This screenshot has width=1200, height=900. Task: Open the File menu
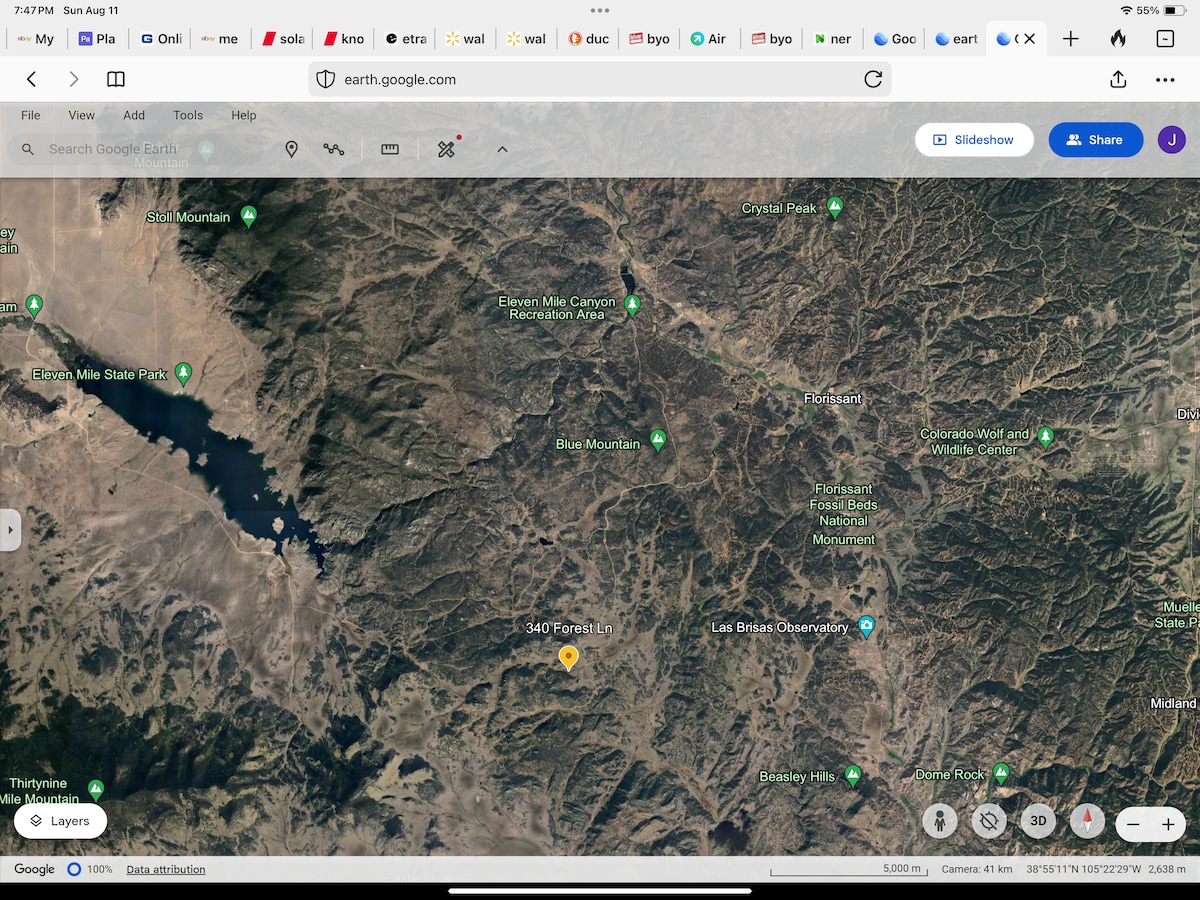[x=31, y=115]
